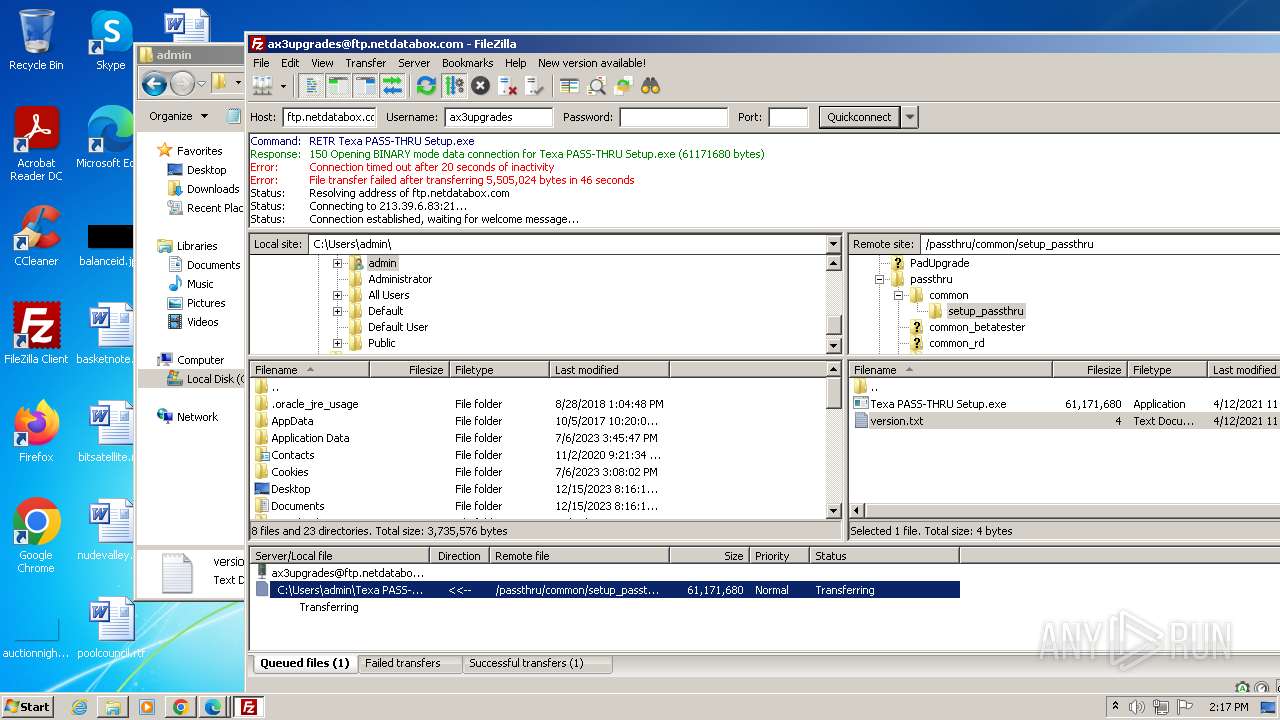
Task: Cancel the current operation
Action: (x=480, y=86)
